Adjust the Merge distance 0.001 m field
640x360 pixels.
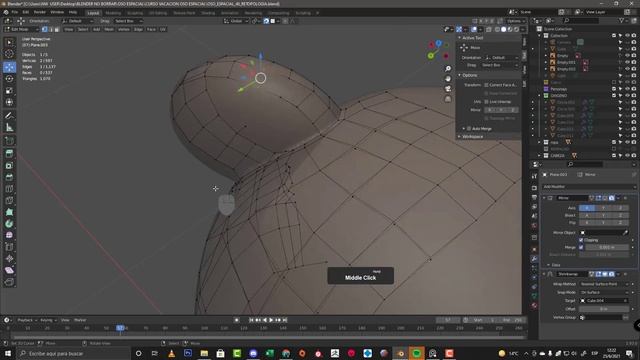607,247
